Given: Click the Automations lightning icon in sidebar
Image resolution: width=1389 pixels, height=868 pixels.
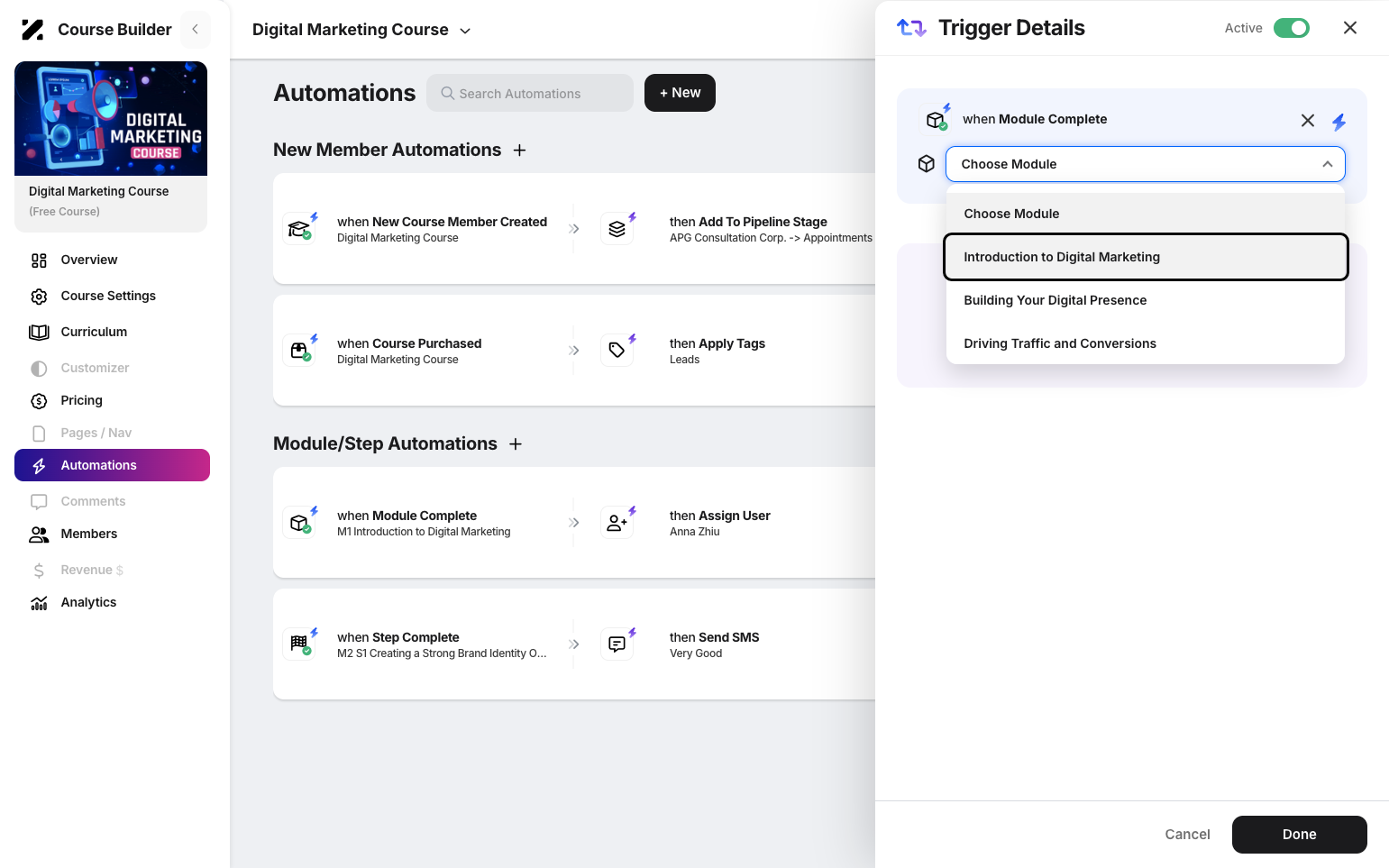Looking at the screenshot, I should click(39, 466).
